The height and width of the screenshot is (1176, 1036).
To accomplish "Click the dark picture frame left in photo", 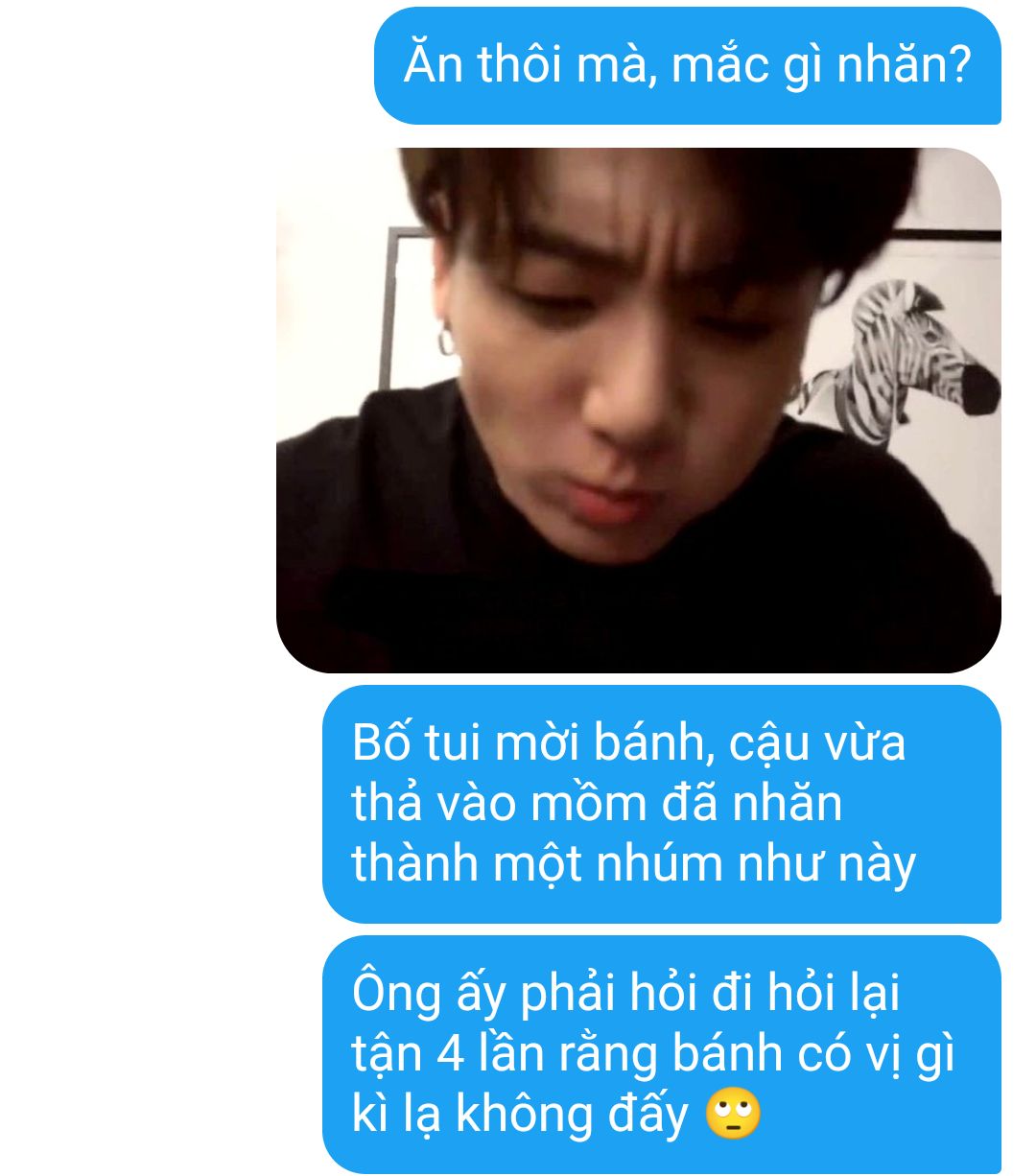I will click(x=390, y=305).
